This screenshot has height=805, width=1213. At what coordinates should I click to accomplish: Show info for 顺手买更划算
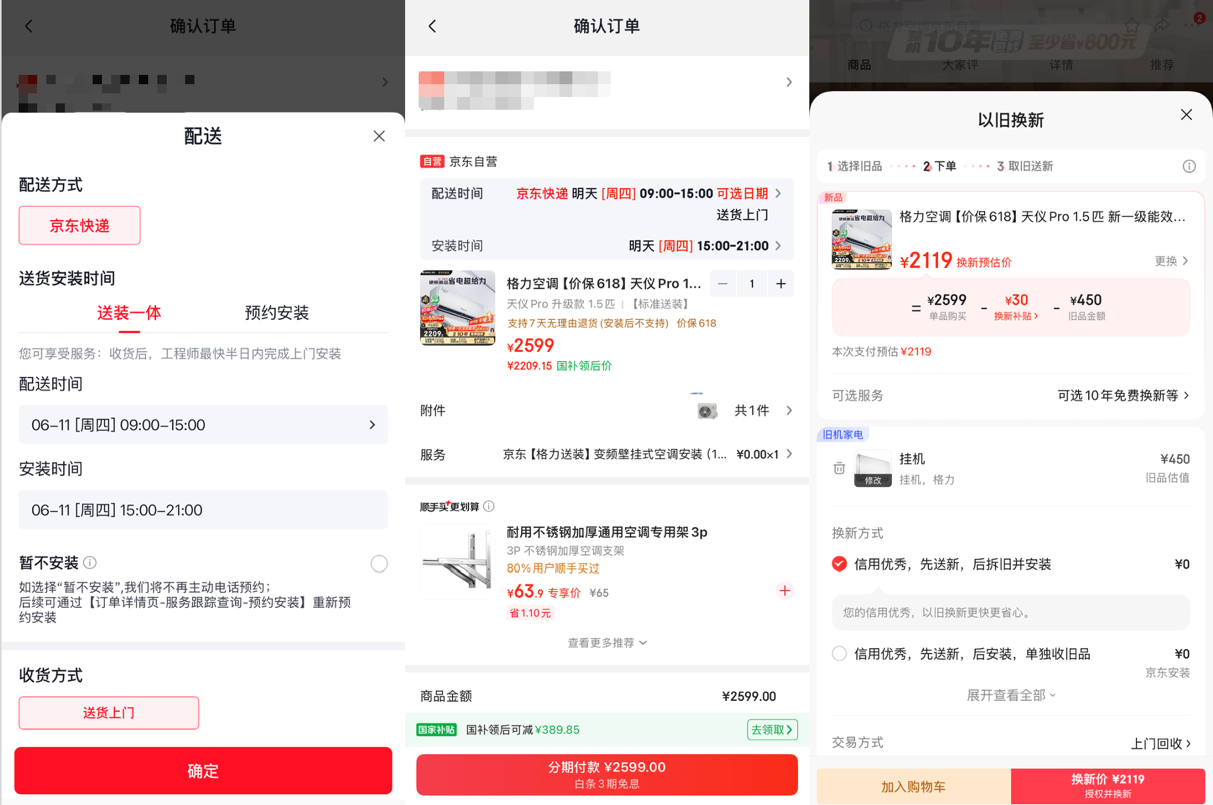click(x=489, y=507)
